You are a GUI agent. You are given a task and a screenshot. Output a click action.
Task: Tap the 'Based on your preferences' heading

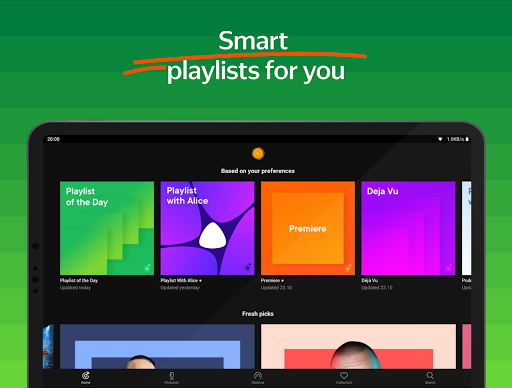coord(258,171)
